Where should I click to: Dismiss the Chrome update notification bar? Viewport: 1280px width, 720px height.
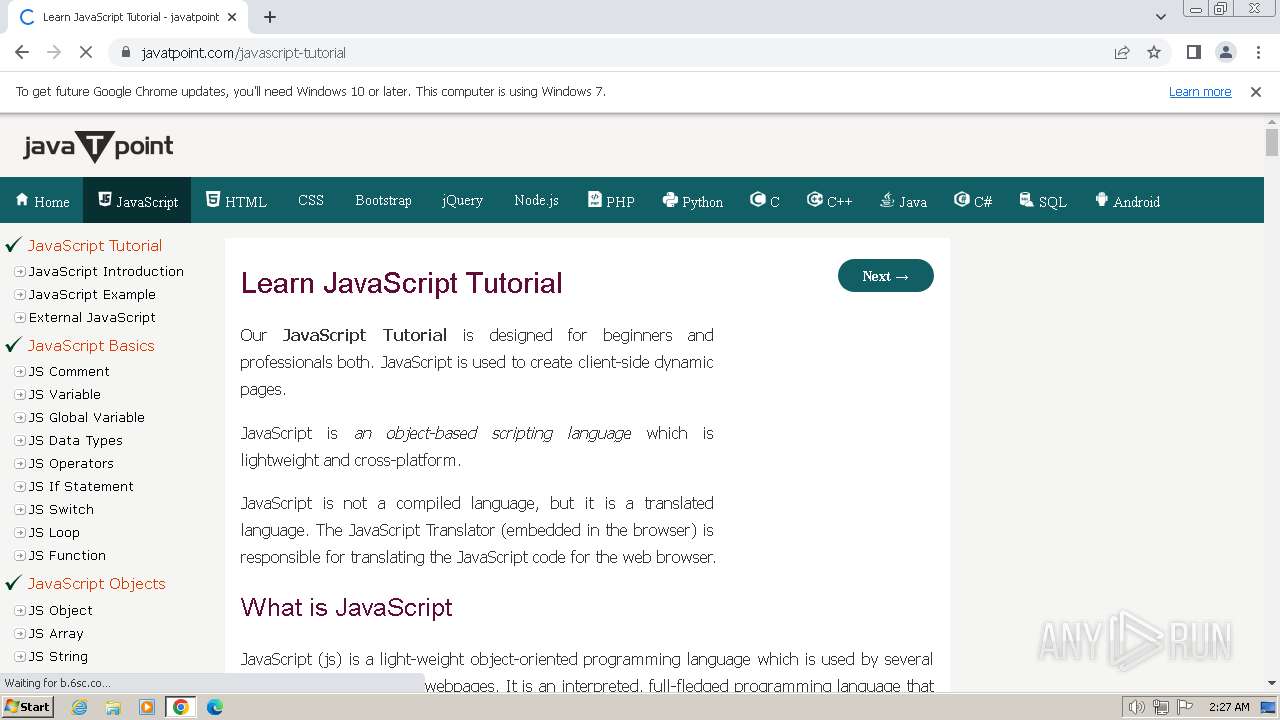click(x=1256, y=91)
